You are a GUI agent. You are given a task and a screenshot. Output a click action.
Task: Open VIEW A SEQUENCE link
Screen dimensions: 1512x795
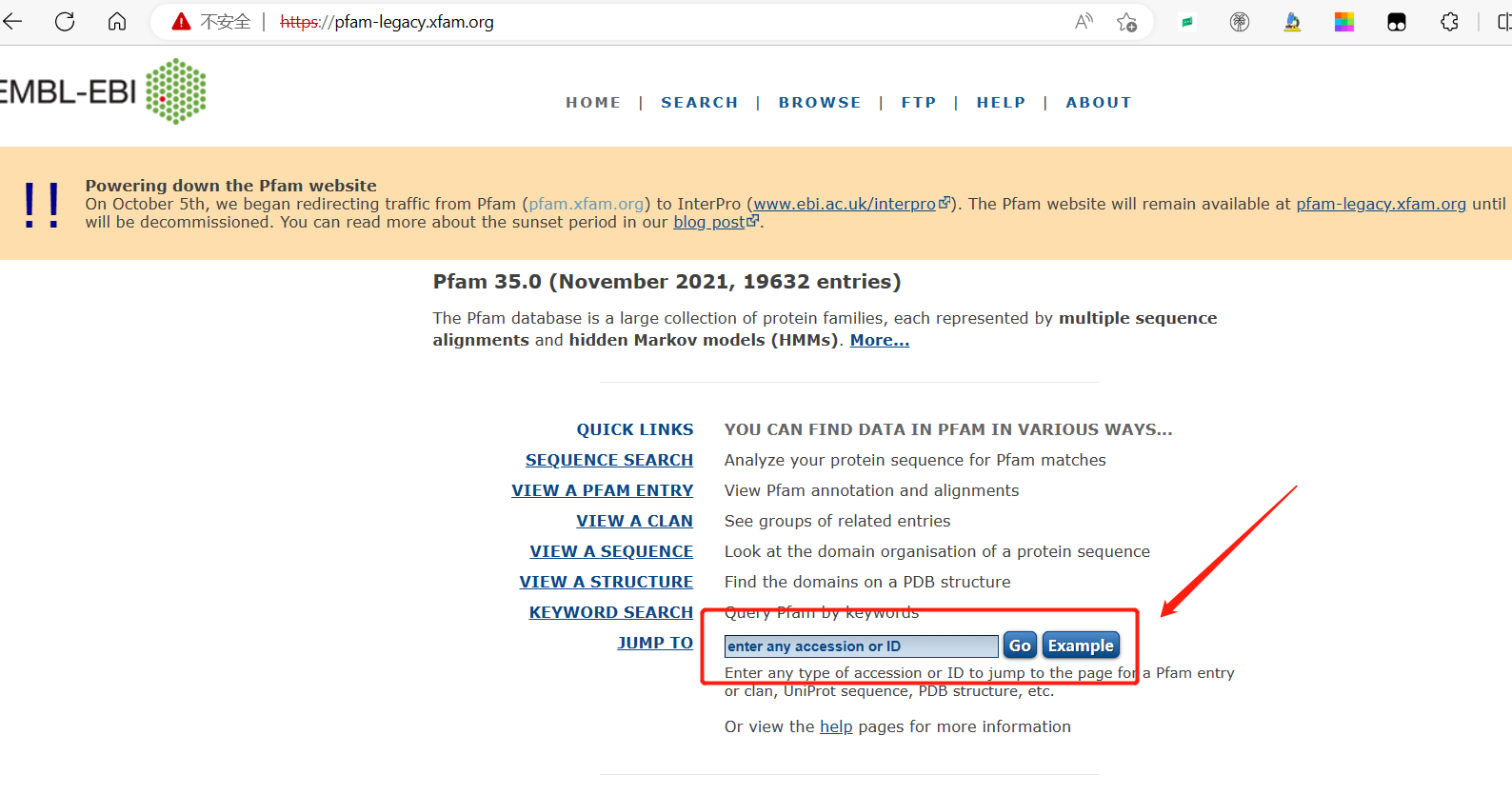611,551
